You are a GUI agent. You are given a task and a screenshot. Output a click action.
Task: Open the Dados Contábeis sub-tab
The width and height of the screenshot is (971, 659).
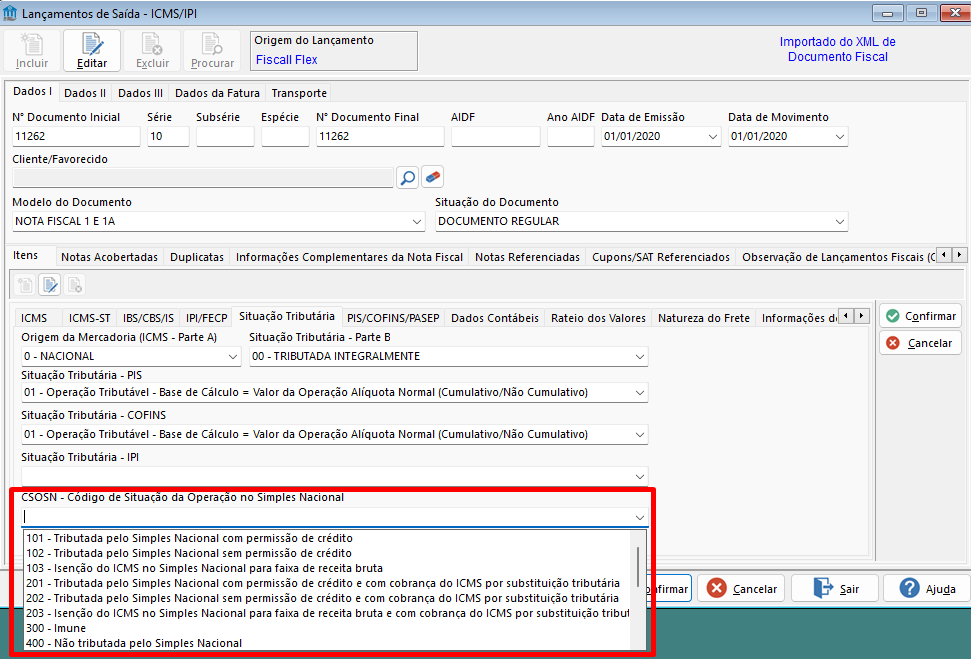coord(495,318)
